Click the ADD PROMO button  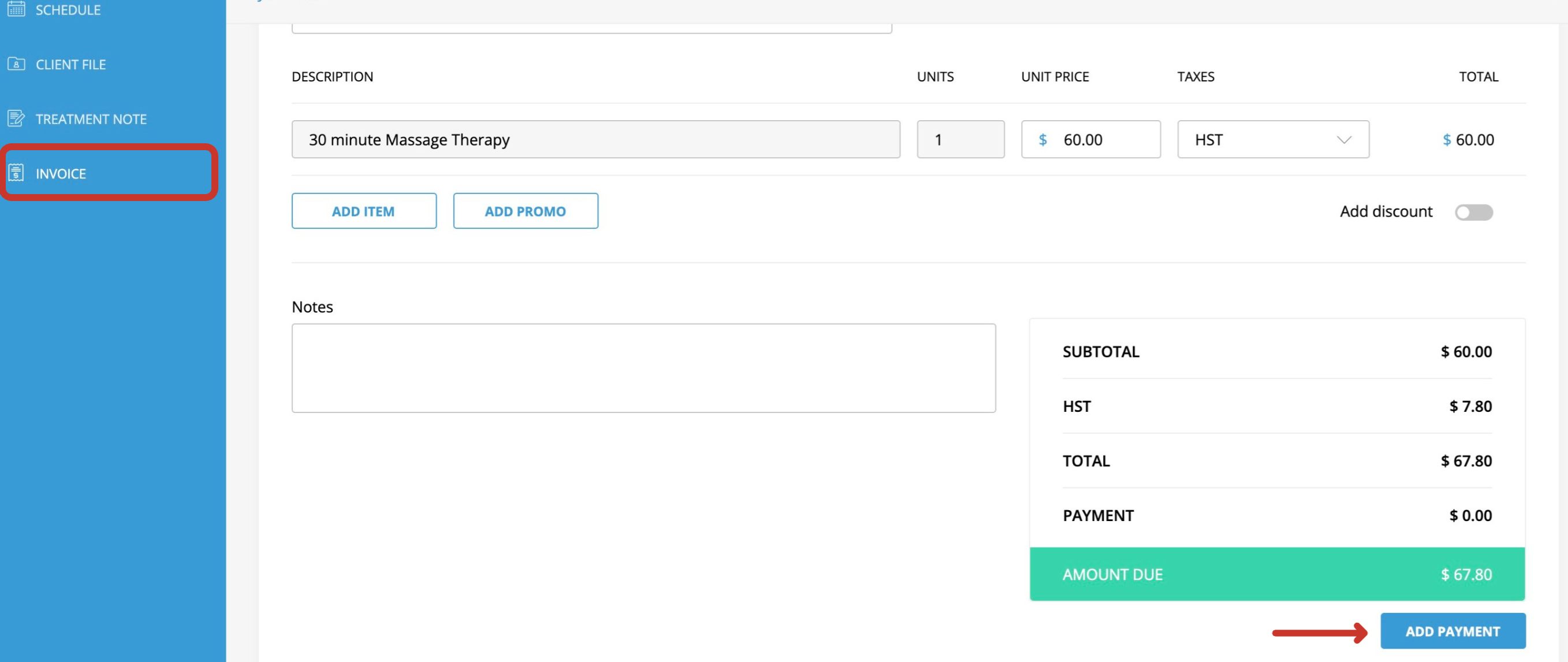tap(525, 211)
